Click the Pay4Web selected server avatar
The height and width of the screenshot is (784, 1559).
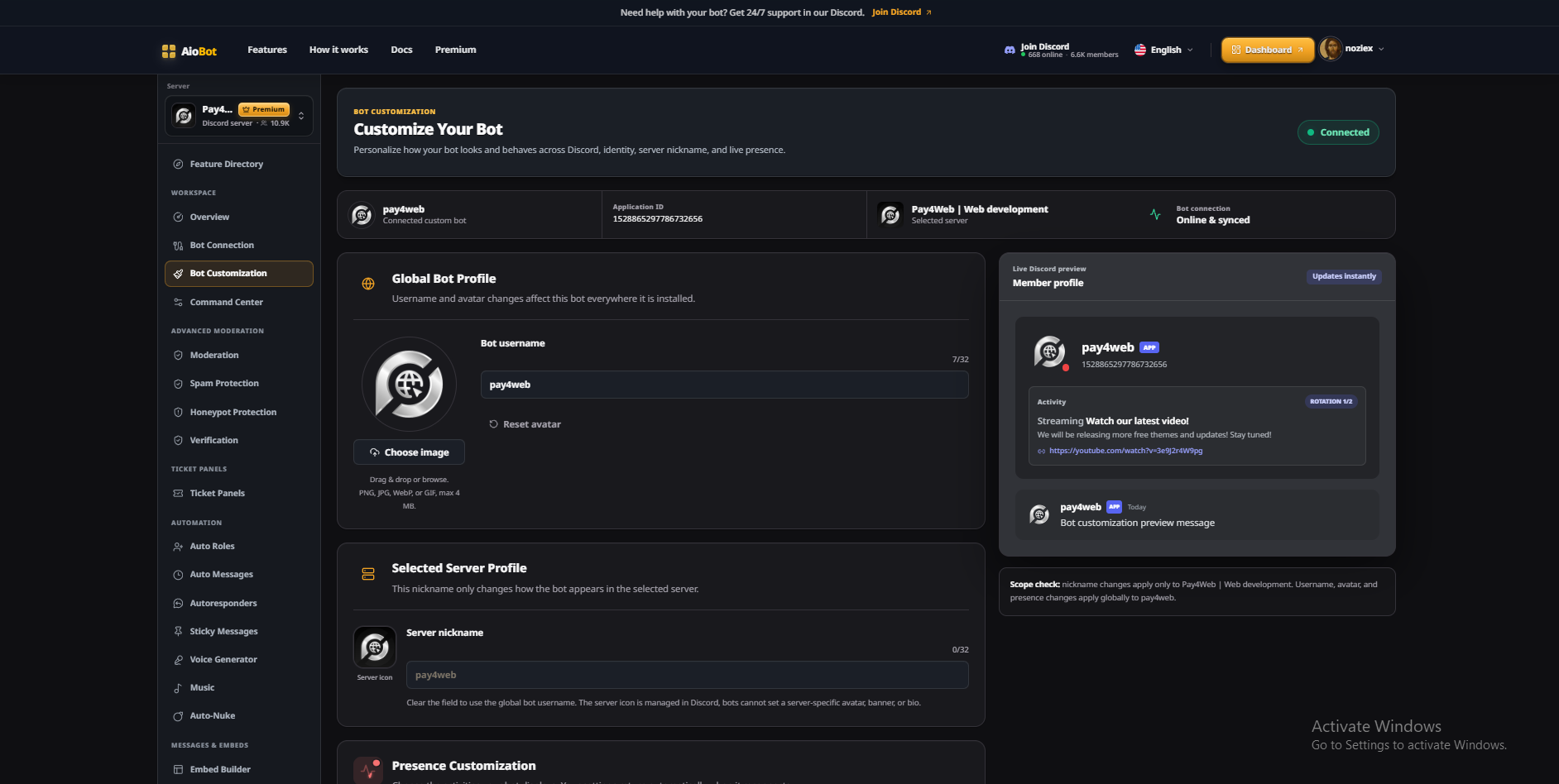point(890,215)
